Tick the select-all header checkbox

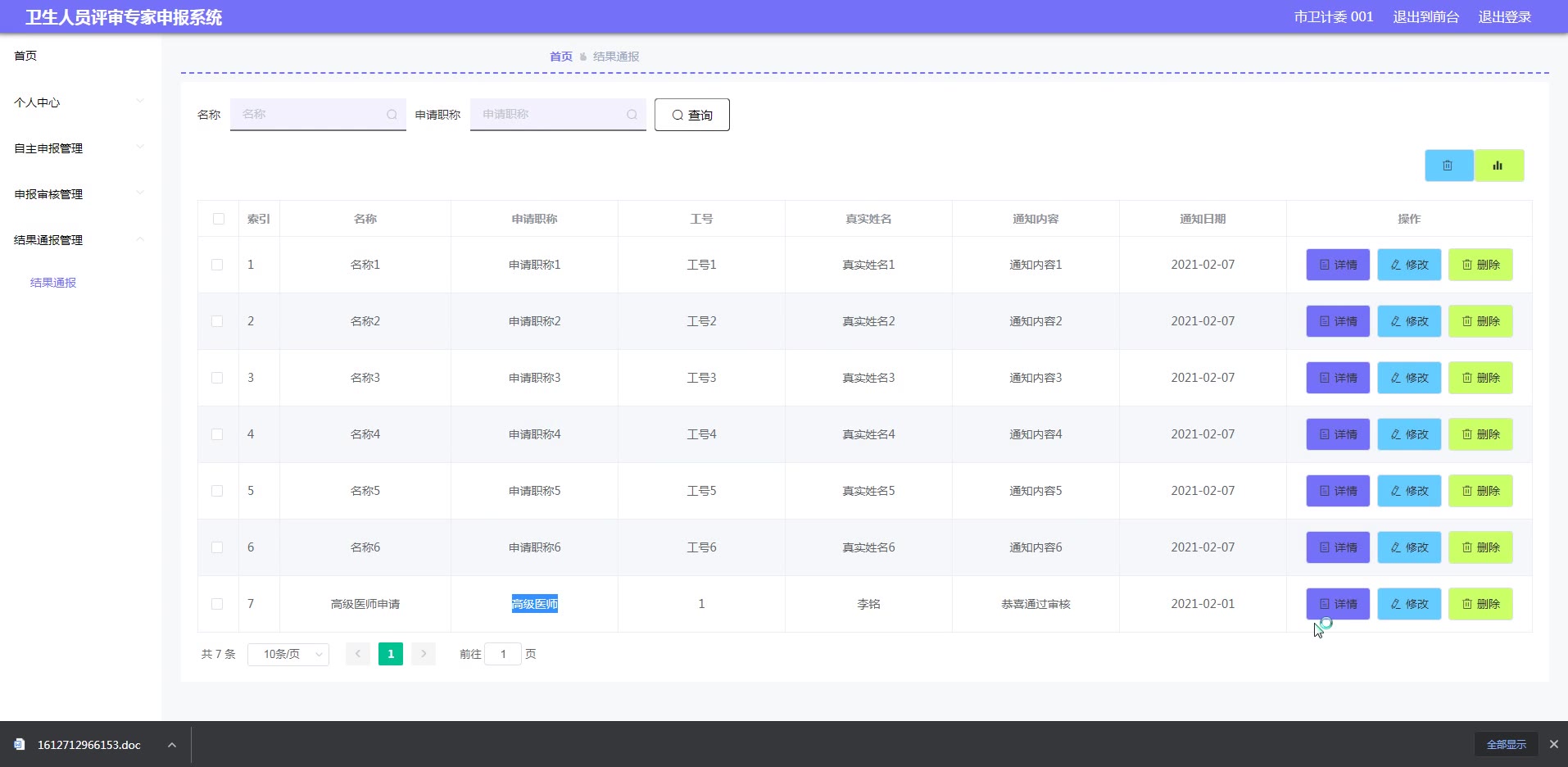218,219
